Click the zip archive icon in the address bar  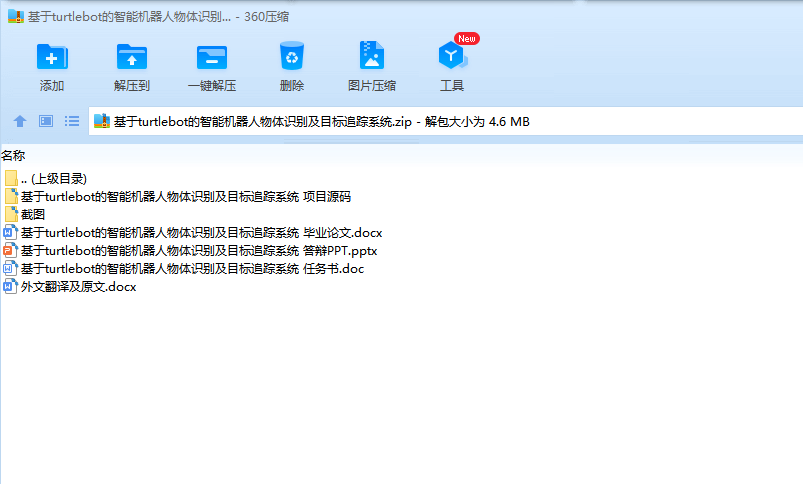(102, 121)
